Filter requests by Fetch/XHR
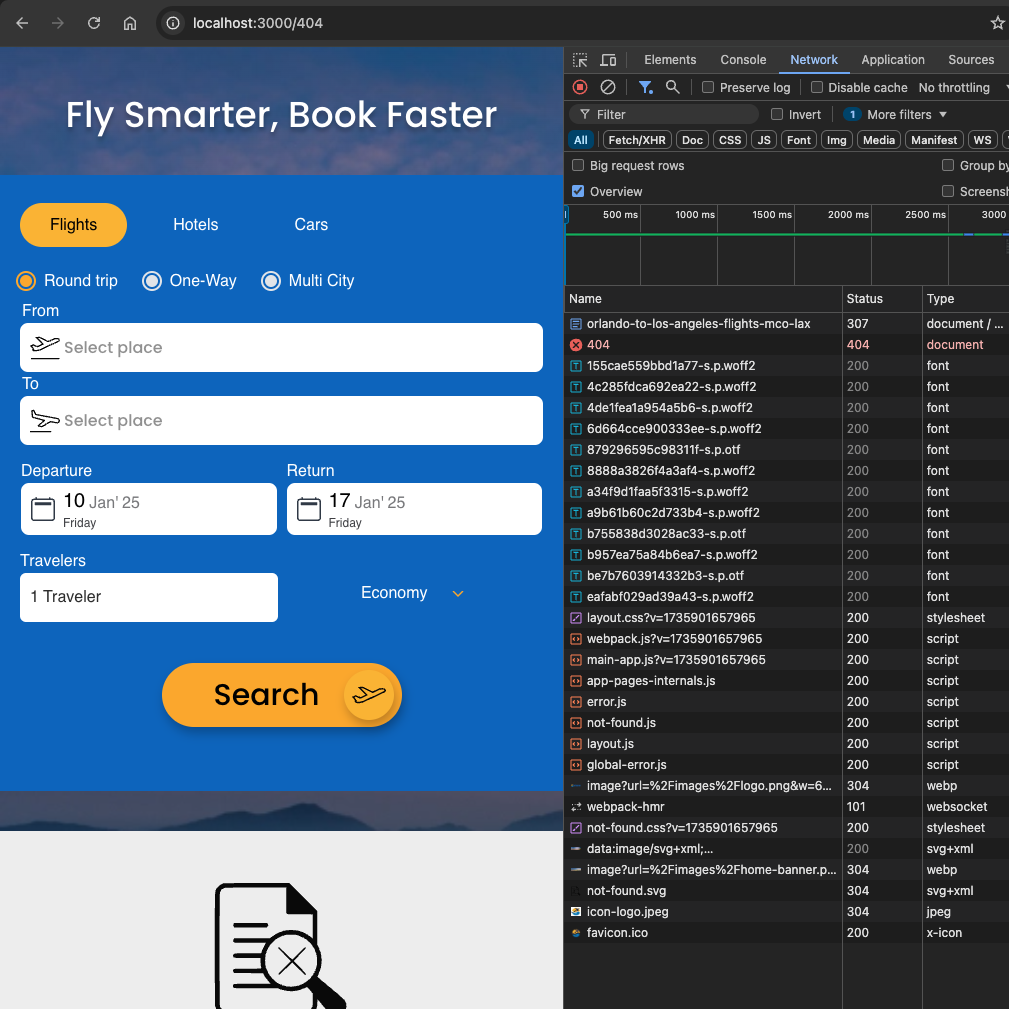The width and height of the screenshot is (1009, 1009). point(637,140)
